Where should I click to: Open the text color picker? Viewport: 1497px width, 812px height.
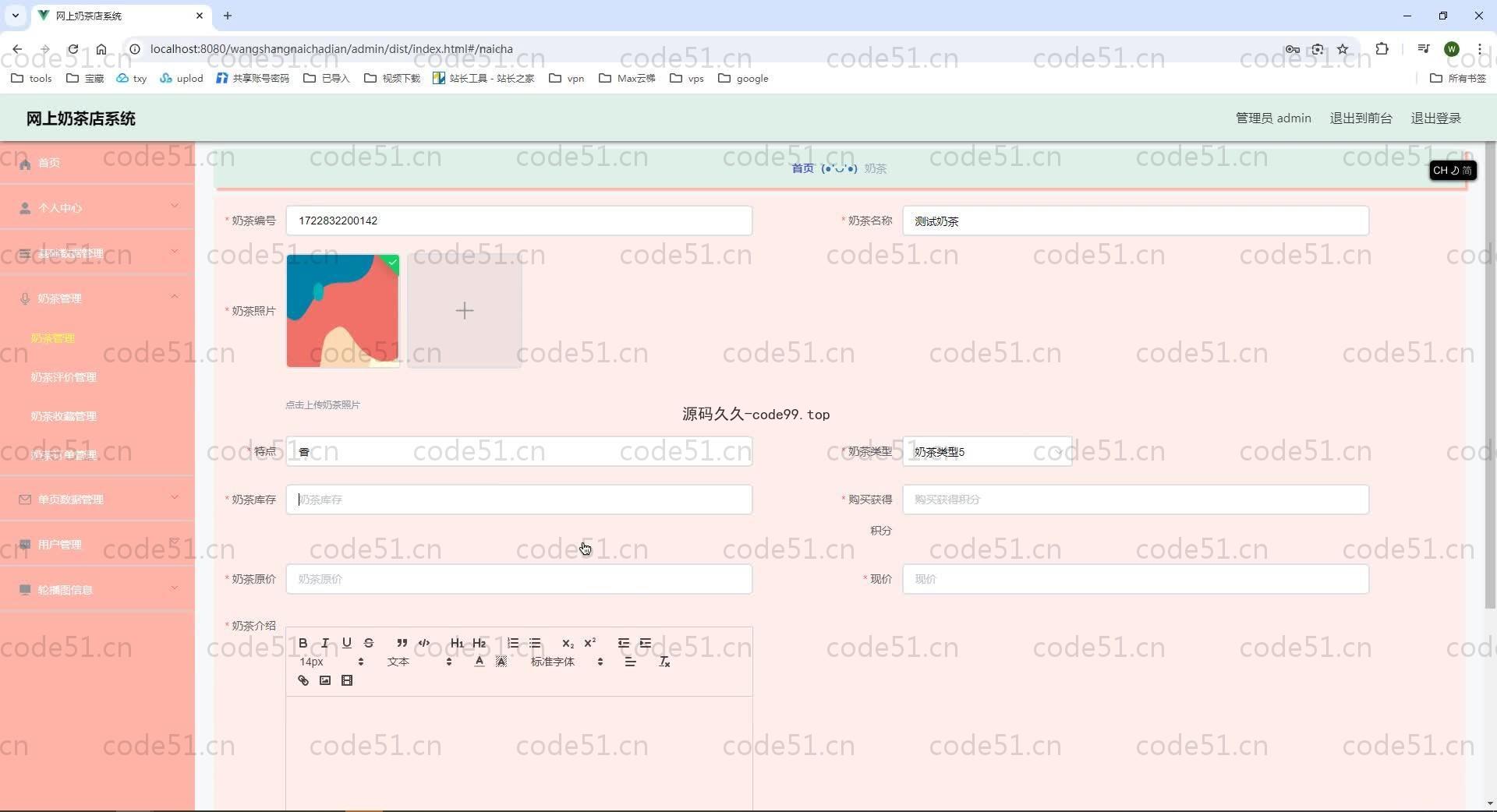[479, 662]
